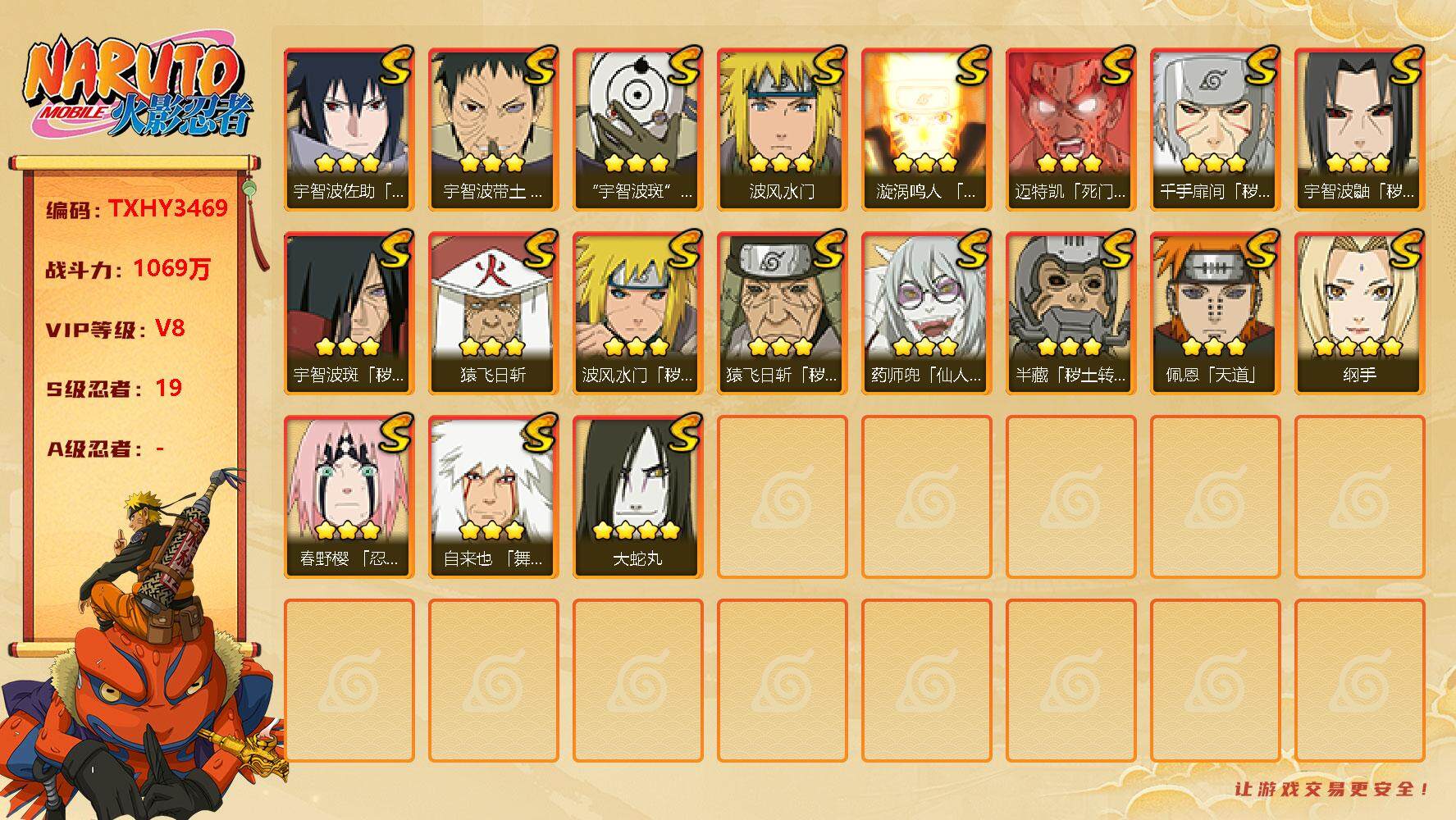Select the 宇智波佐助 ninja card

[349, 130]
